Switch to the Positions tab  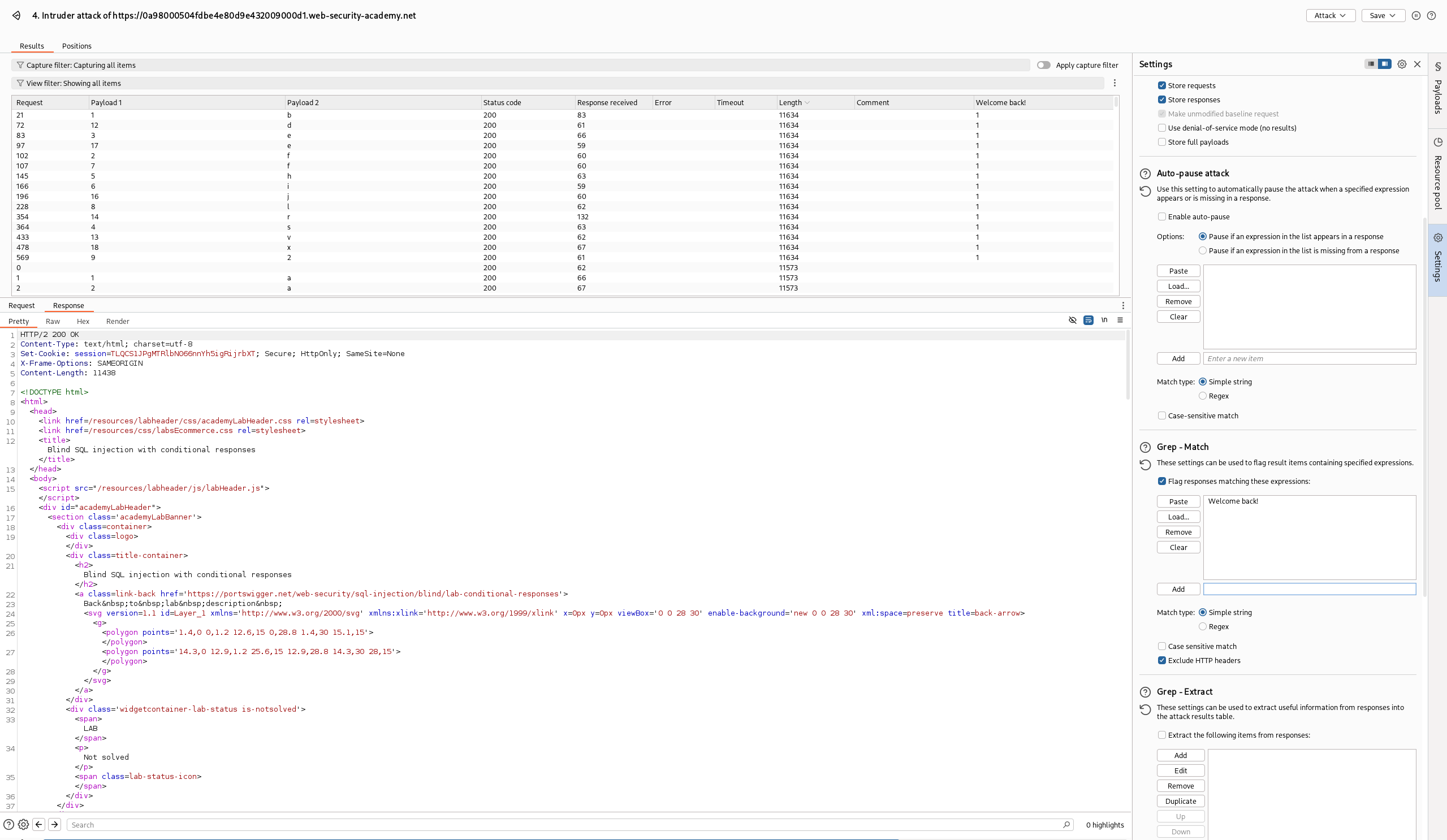point(76,46)
